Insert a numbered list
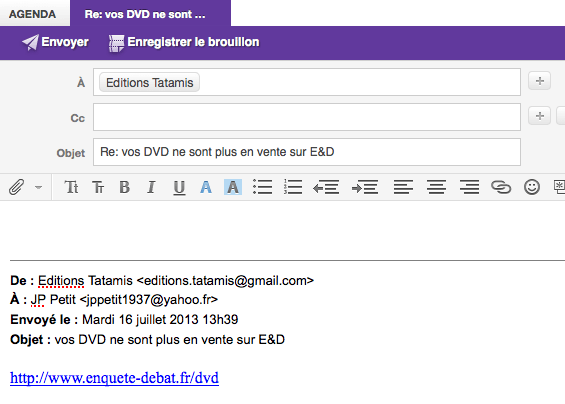Screen dimensions: 565x404 [x=293, y=187]
